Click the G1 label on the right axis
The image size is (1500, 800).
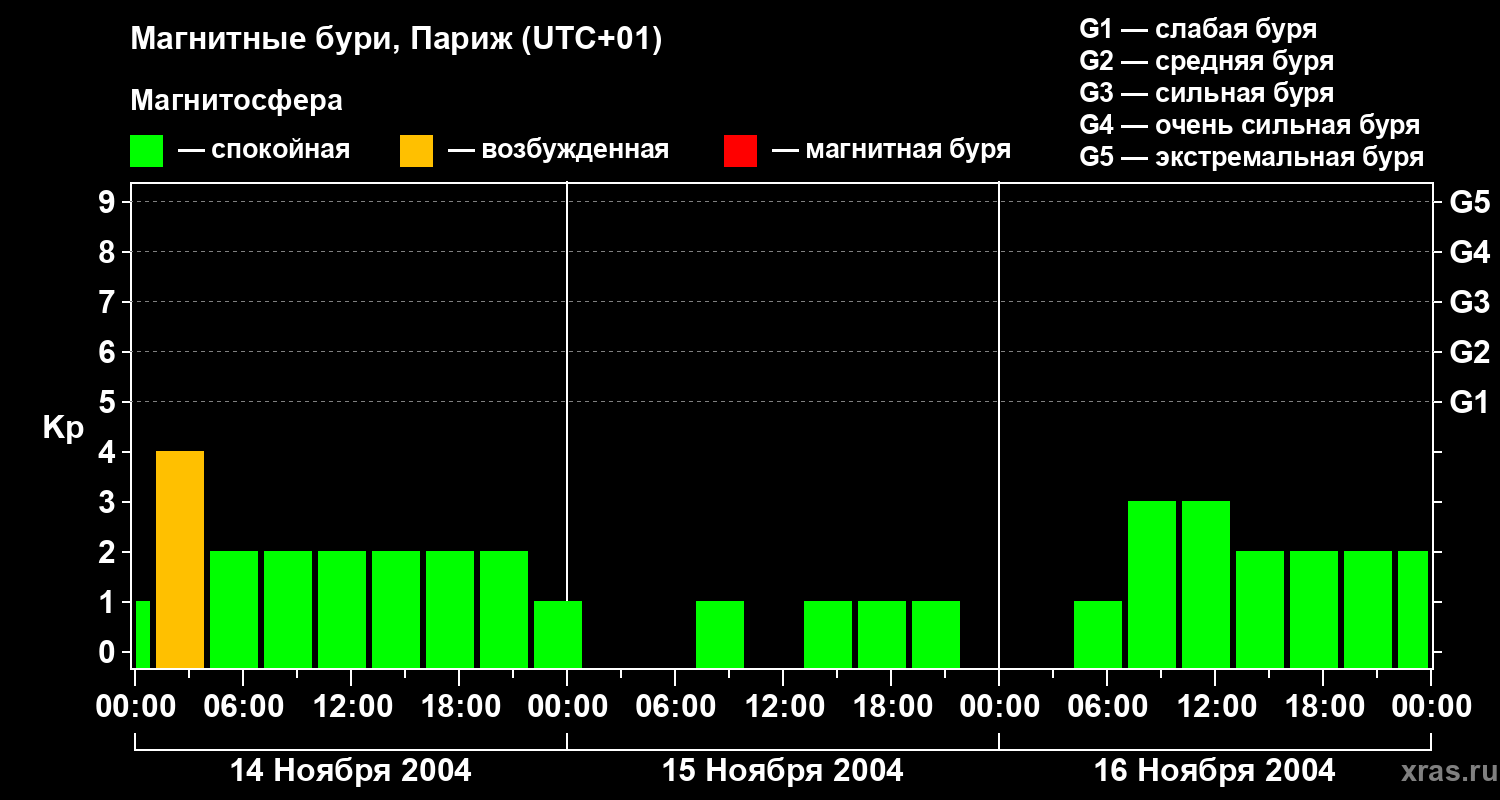click(1470, 403)
